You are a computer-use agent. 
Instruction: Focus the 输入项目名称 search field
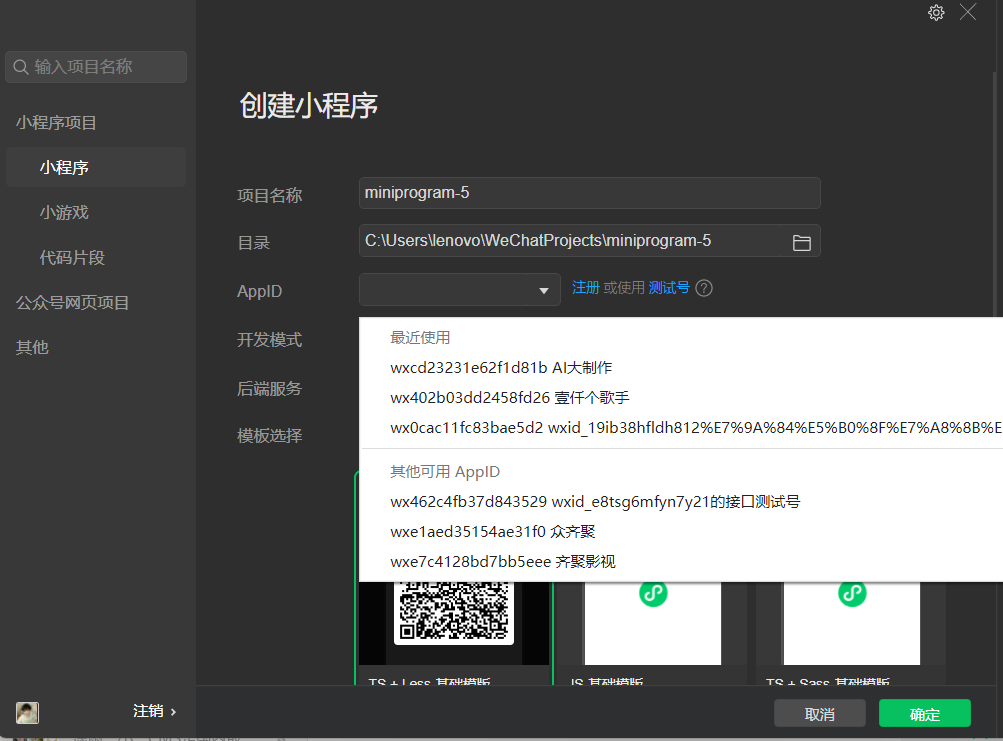(x=96, y=67)
